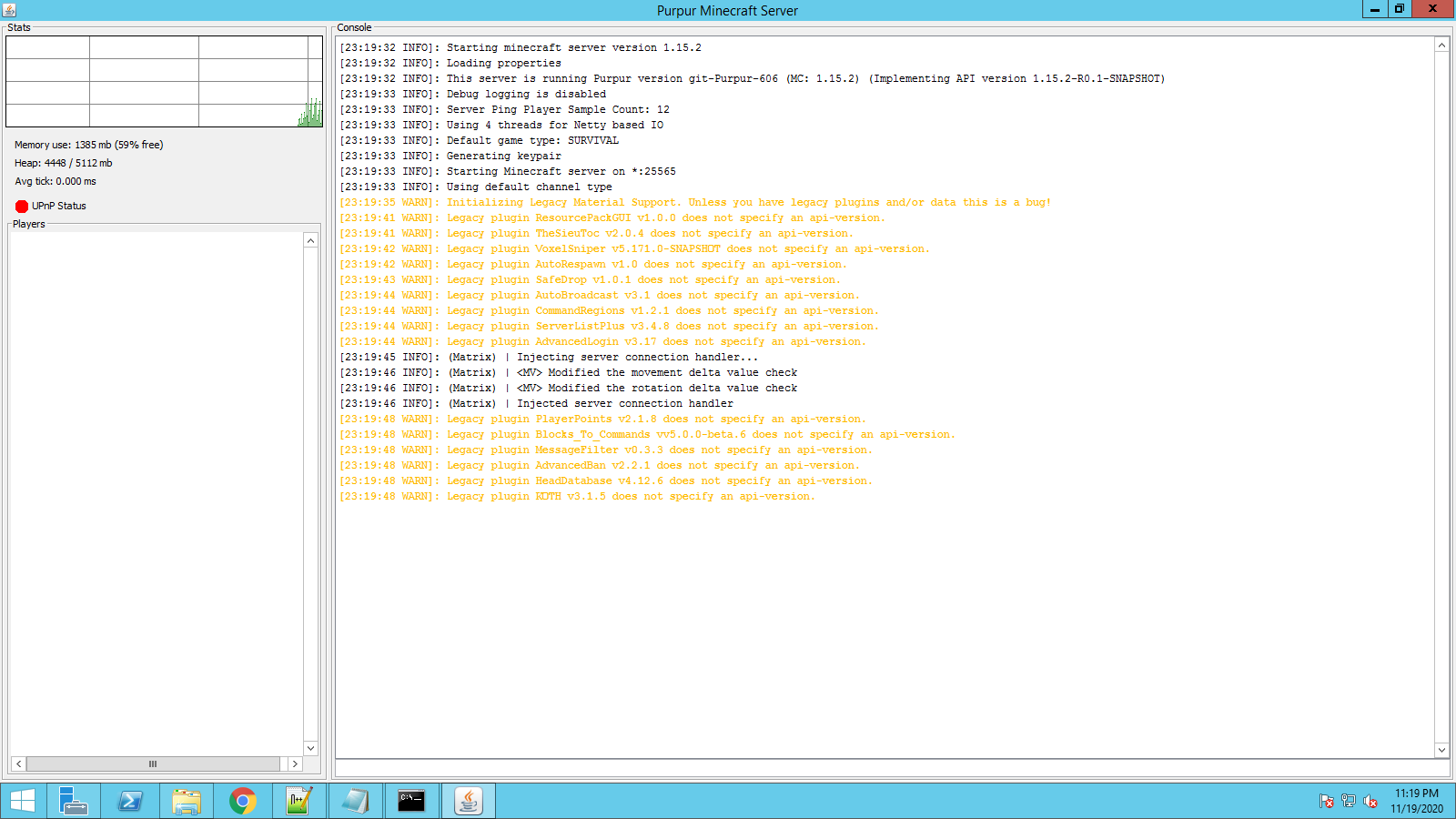Click the 'Initializing Legacy Material Support' warning

(x=695, y=202)
